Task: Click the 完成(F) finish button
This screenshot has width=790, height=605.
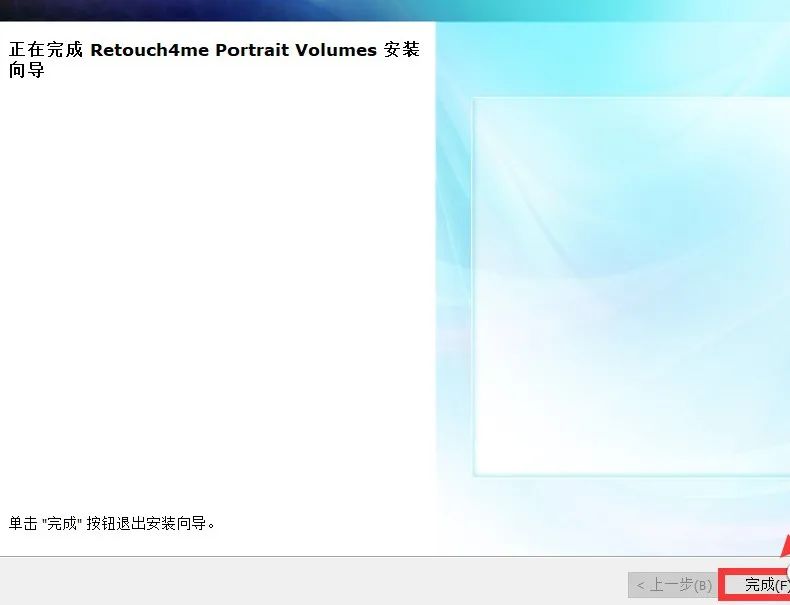Action: [x=759, y=585]
